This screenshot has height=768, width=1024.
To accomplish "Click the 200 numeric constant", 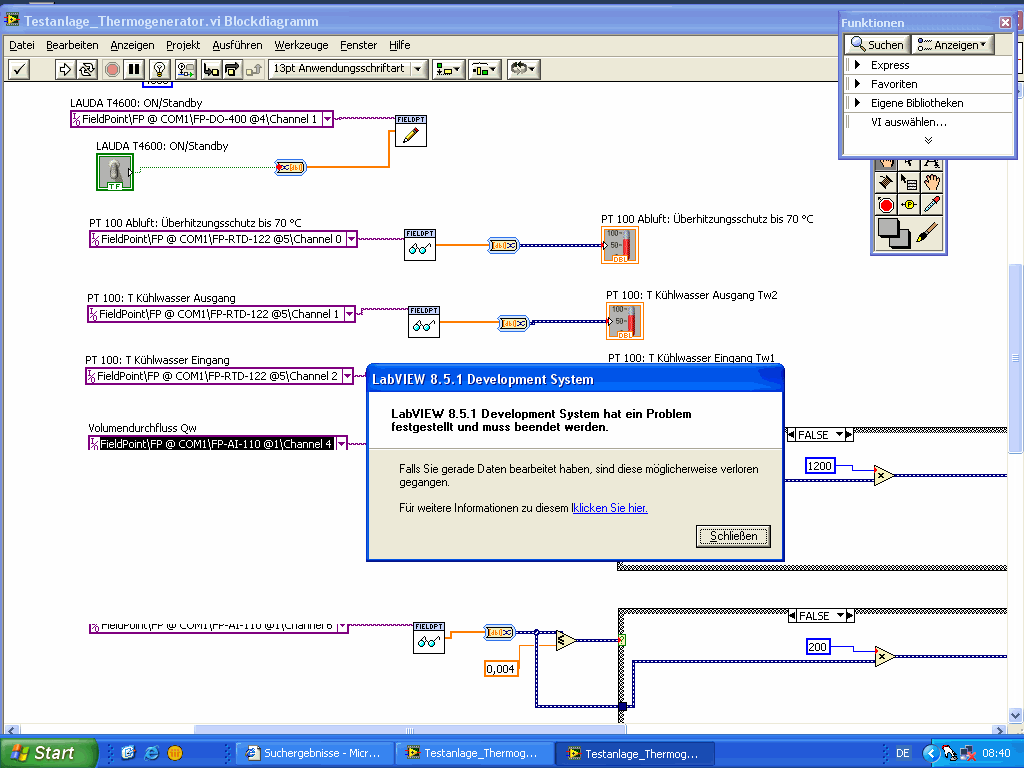I will pyautogui.click(x=818, y=647).
